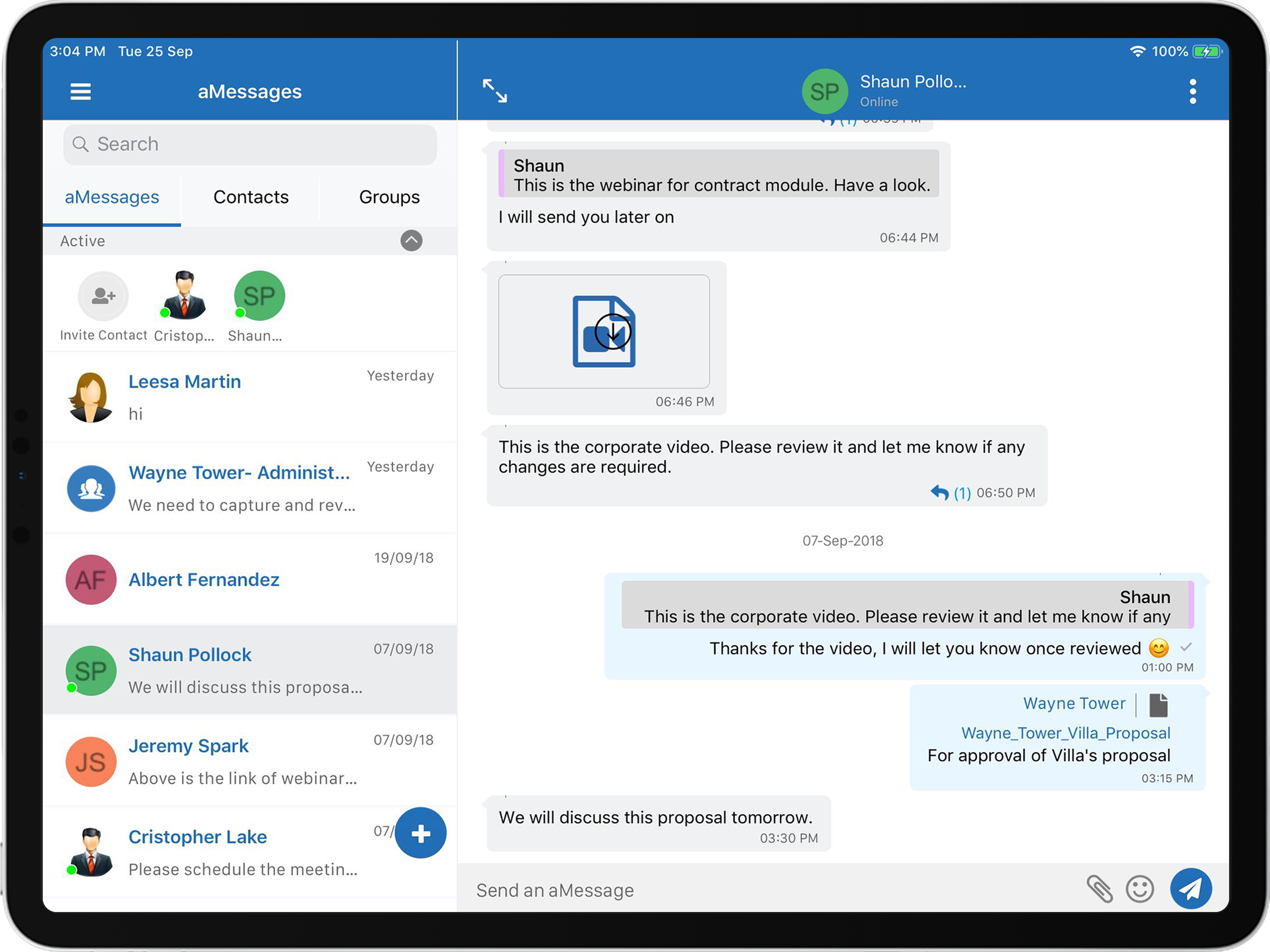Image resolution: width=1270 pixels, height=952 pixels.
Task: Click Leesa Martin's avatar
Action: coord(90,397)
